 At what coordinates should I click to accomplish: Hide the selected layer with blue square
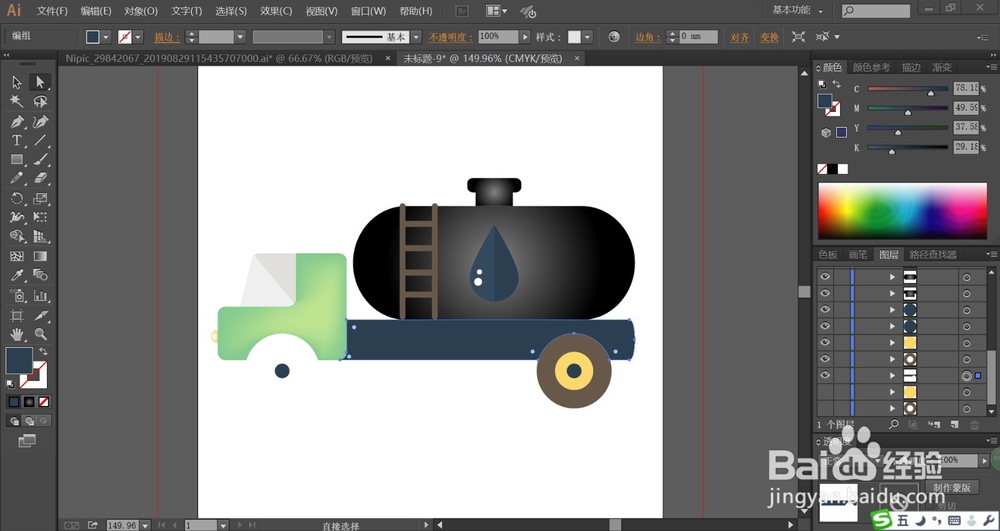(x=825, y=375)
